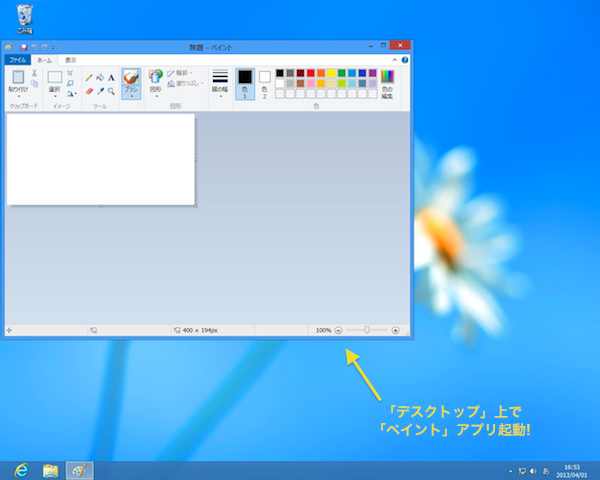
Task: Switch to the View ribbon tab
Action: (x=70, y=60)
